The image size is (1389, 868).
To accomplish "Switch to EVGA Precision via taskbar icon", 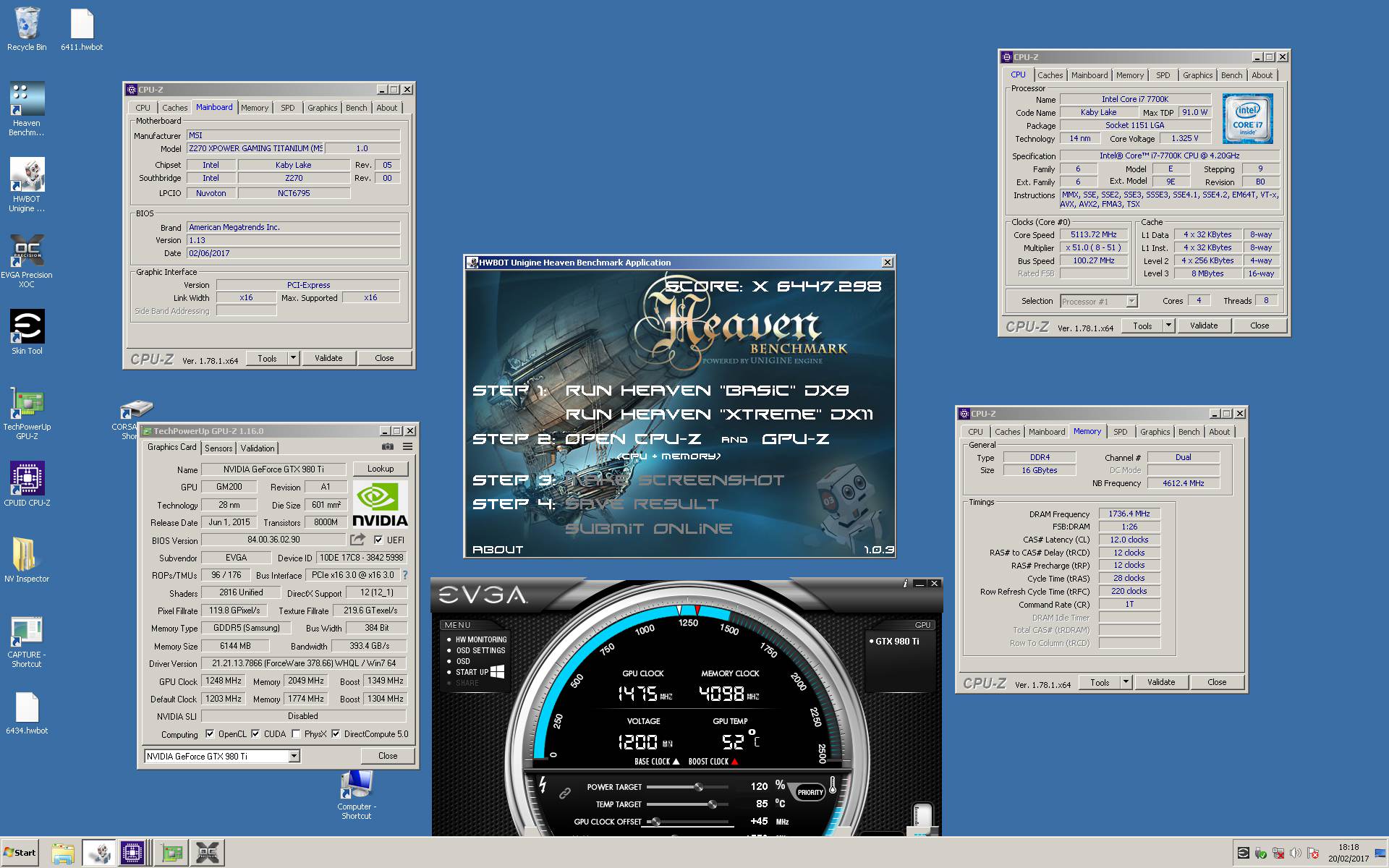I will [x=208, y=854].
